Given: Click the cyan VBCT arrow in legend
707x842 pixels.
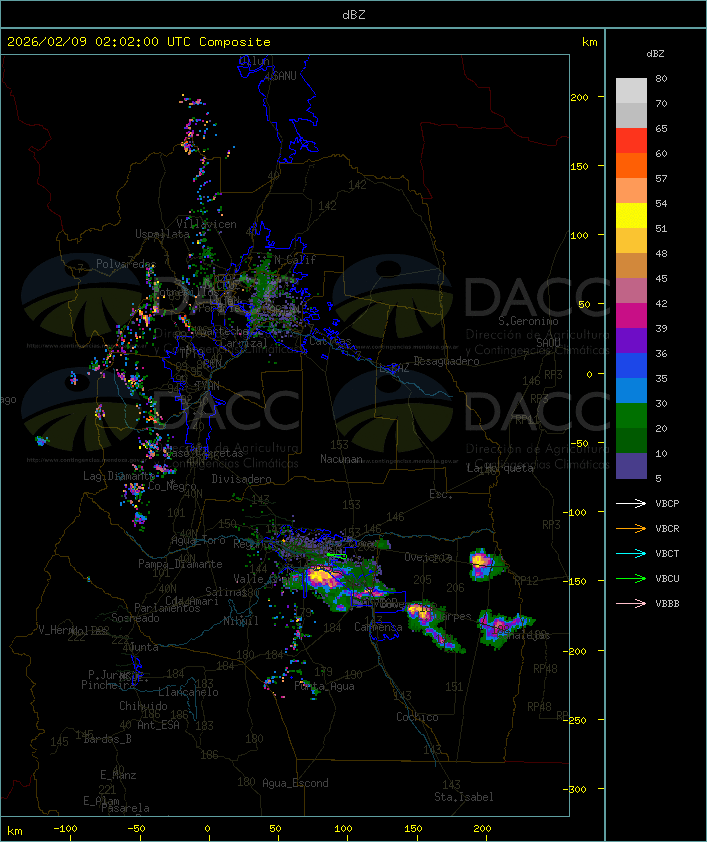Looking at the screenshot, I should [631, 554].
